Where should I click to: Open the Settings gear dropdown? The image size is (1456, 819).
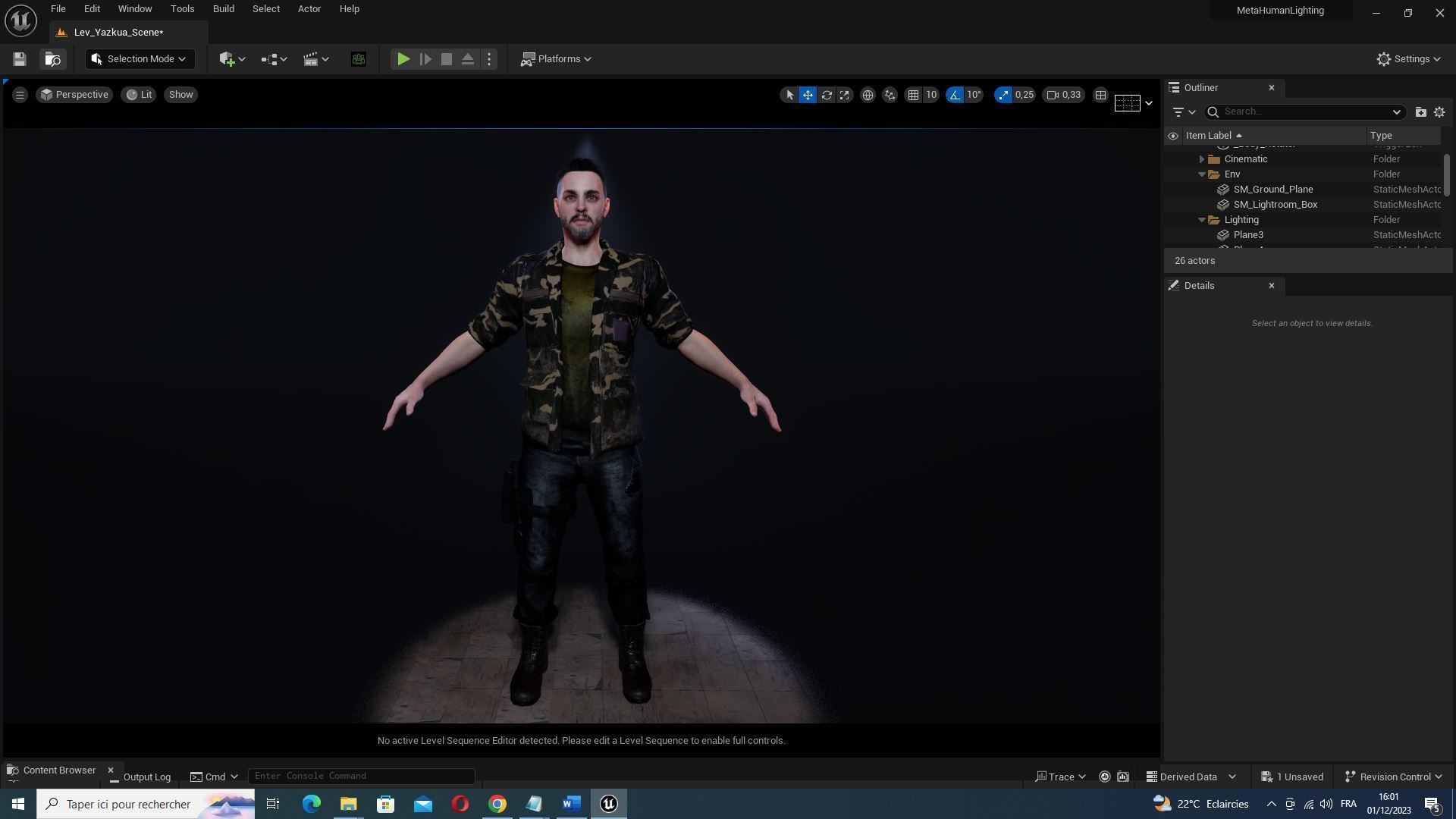pos(1409,59)
